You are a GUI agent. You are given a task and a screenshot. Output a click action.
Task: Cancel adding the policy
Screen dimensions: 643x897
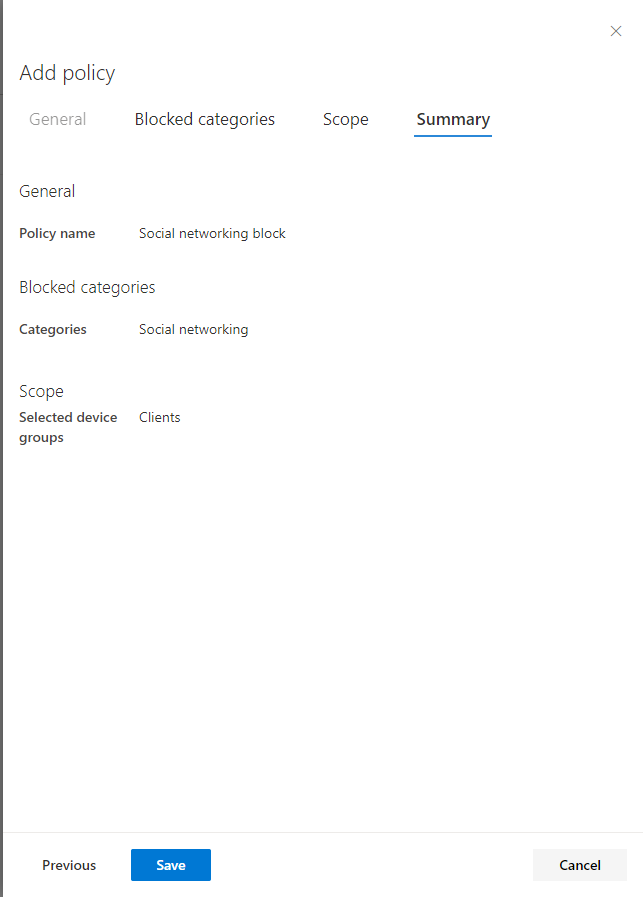coord(580,865)
